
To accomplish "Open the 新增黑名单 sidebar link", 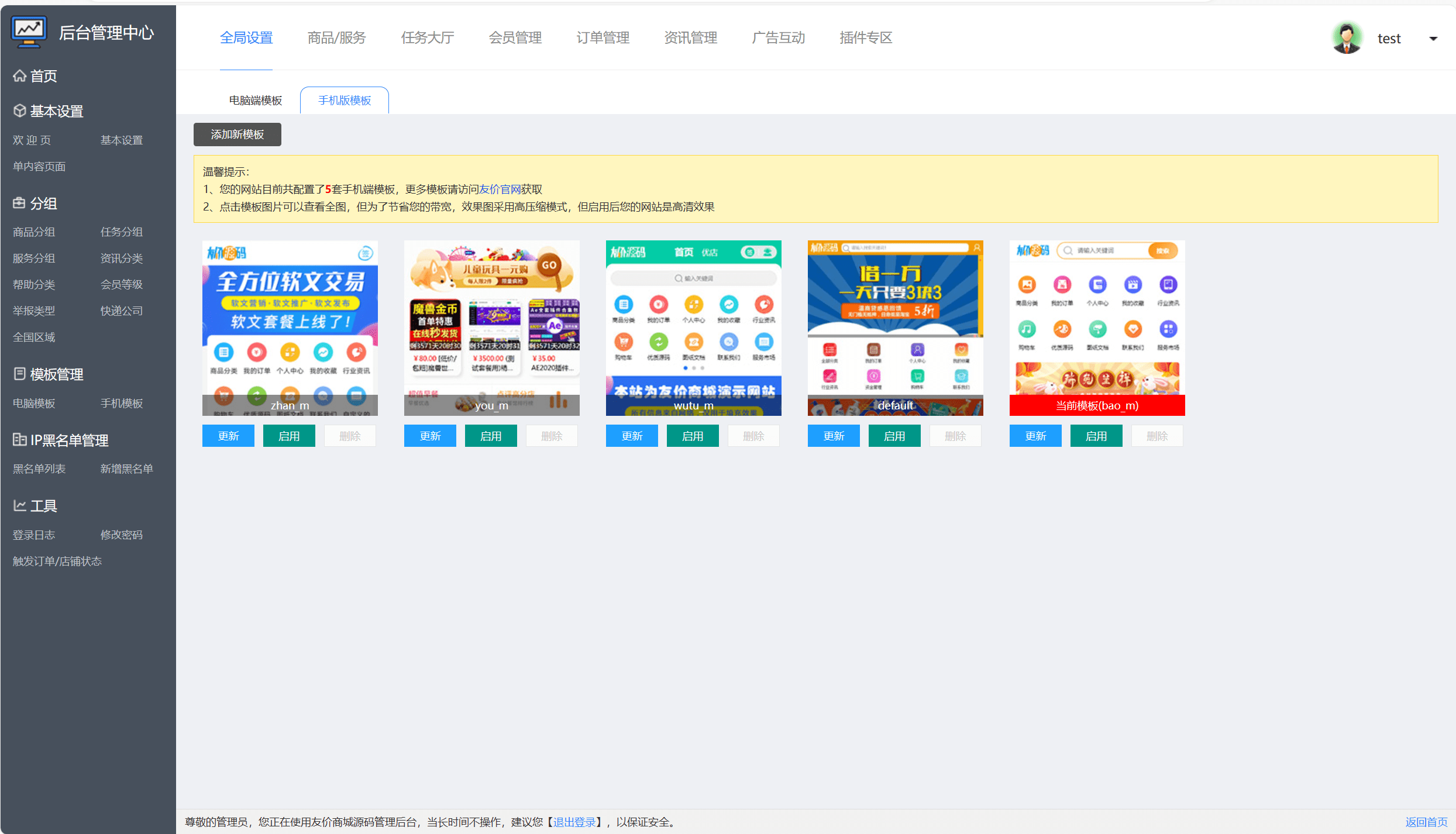I will click(127, 469).
